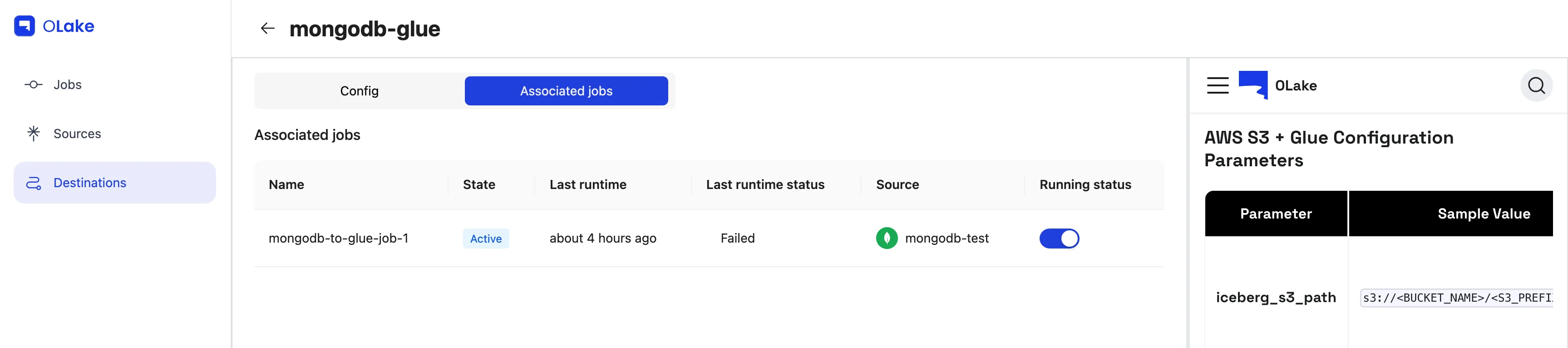Click the back arrow beside mongodb-glue
This screenshot has width=1568, height=348.
coord(267,28)
